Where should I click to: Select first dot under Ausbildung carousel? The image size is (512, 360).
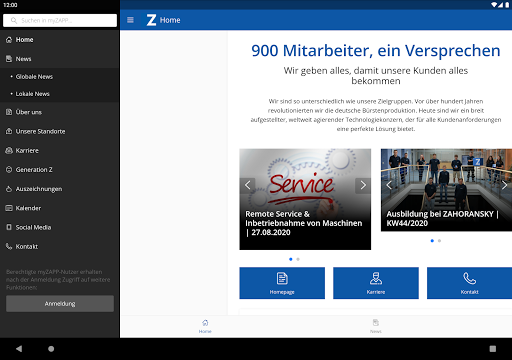pos(432,241)
